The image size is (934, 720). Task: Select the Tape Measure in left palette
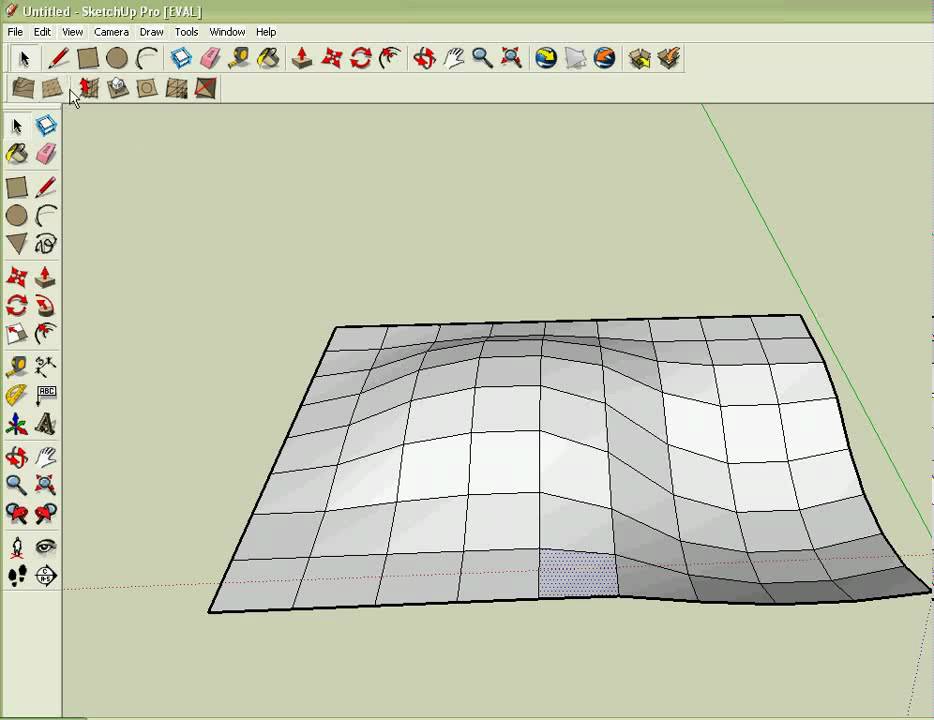[17, 366]
